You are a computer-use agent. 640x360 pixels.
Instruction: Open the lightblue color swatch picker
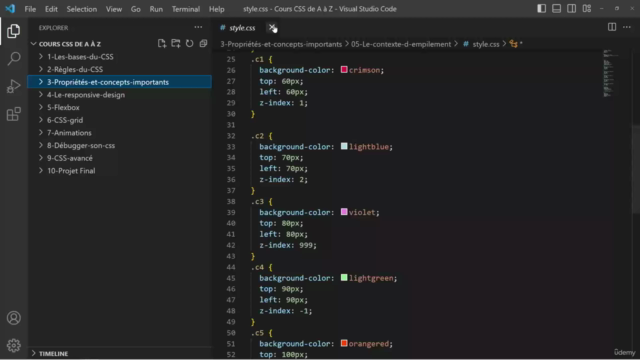tap(344, 146)
